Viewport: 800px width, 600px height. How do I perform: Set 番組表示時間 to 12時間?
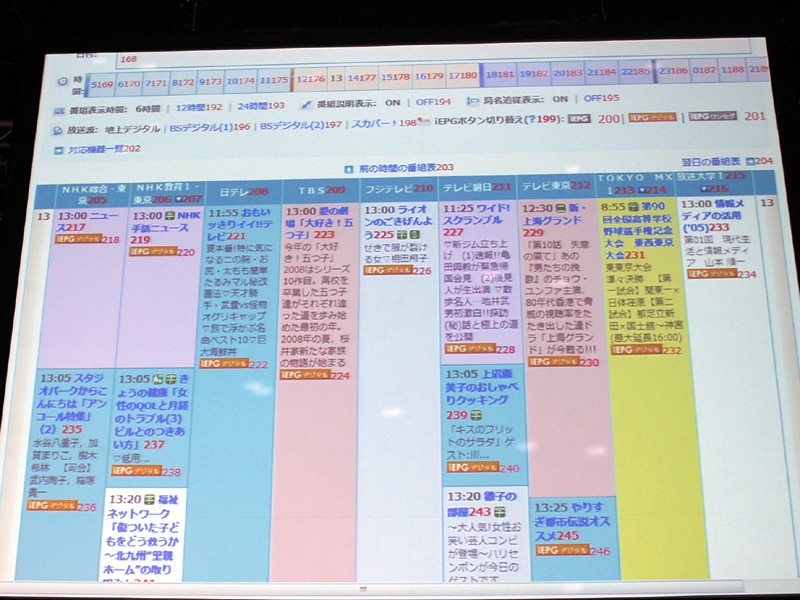tap(190, 108)
